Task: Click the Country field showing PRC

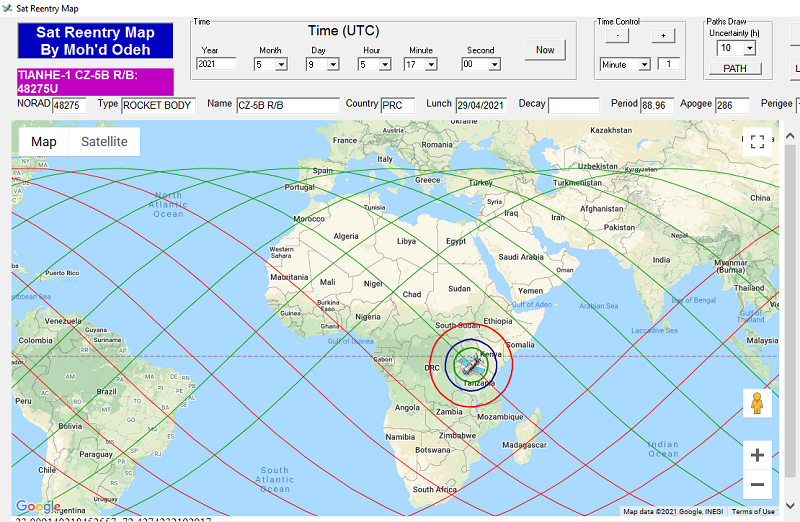Action: (397, 106)
